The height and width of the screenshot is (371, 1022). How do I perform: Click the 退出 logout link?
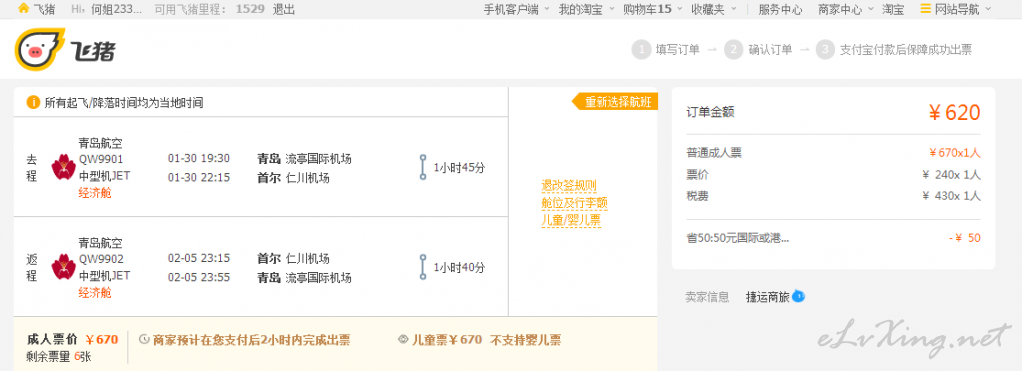[284, 9]
